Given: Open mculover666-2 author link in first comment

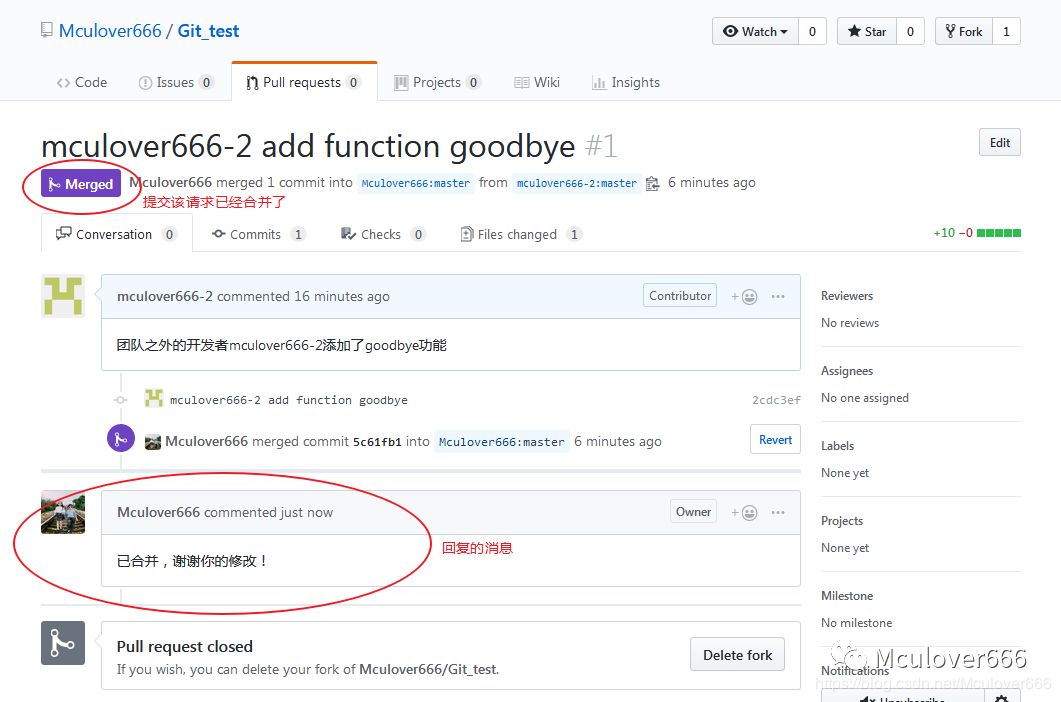Looking at the screenshot, I should (x=164, y=296).
